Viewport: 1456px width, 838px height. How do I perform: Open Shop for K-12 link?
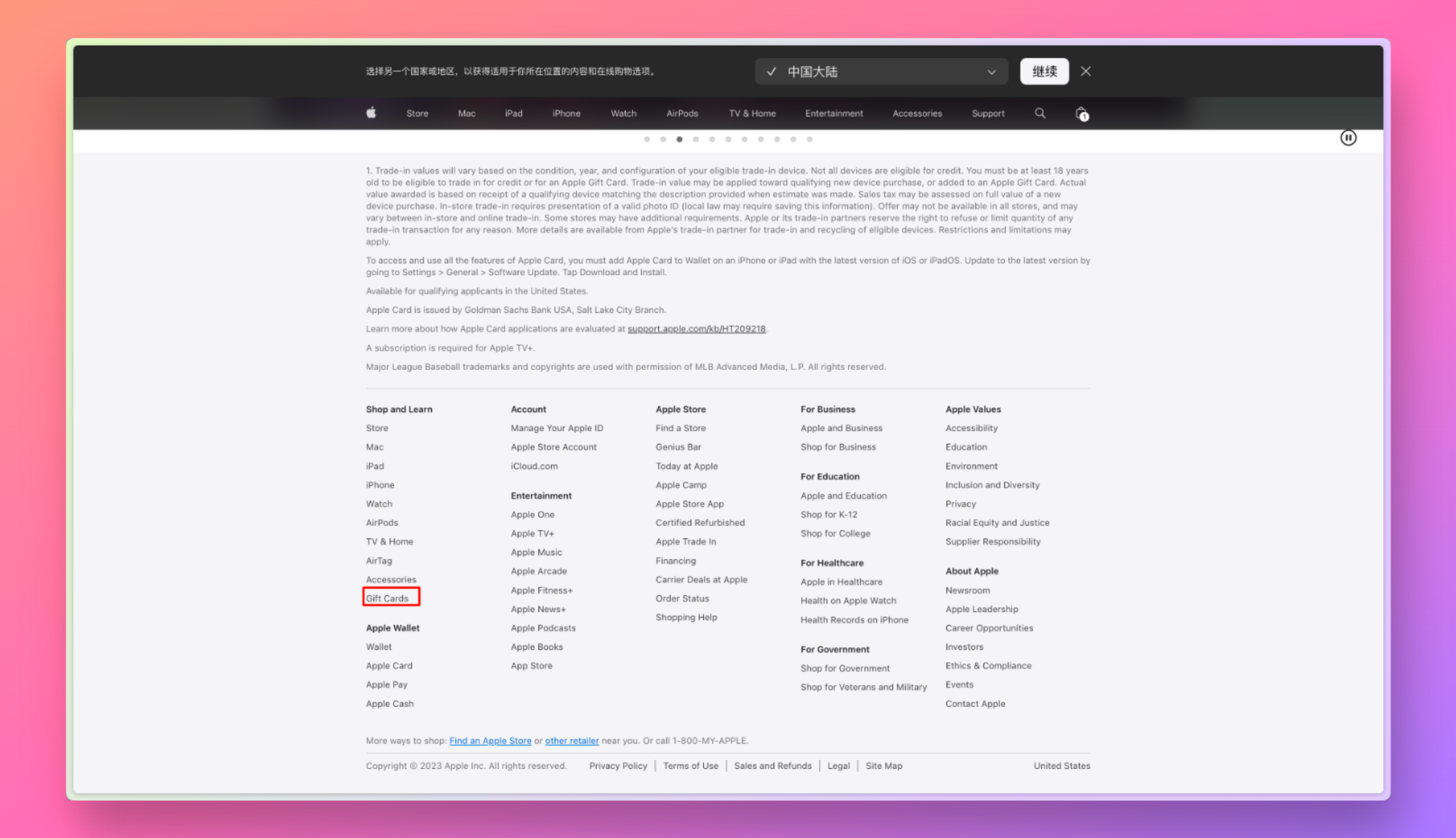click(x=829, y=515)
